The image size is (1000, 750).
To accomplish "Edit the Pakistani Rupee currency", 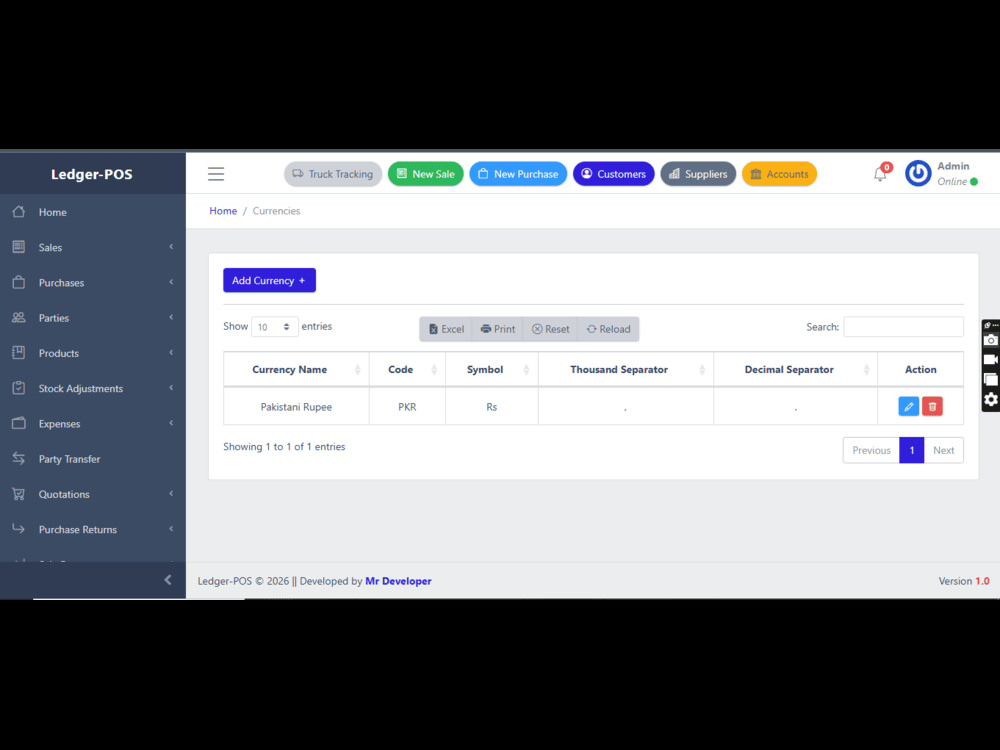I will click(908, 406).
